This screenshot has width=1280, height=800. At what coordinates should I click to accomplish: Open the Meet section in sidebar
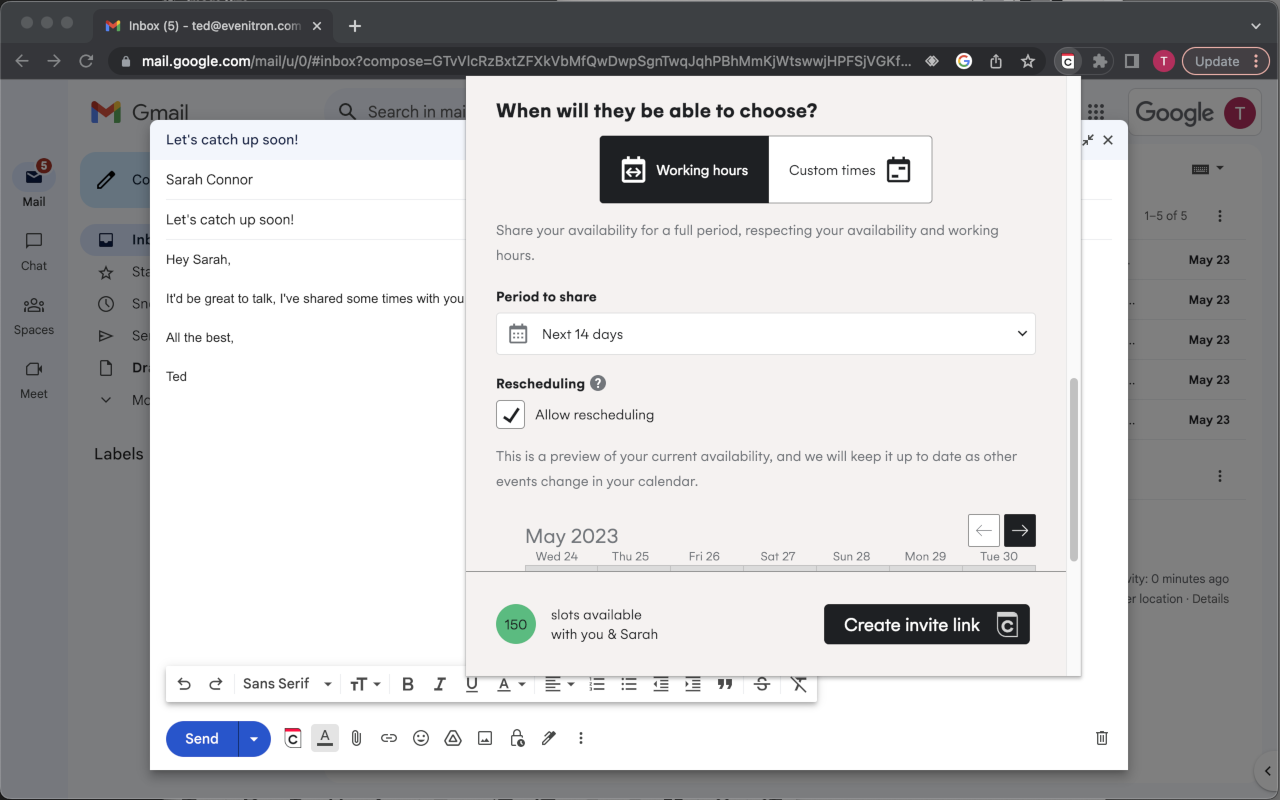click(x=34, y=380)
